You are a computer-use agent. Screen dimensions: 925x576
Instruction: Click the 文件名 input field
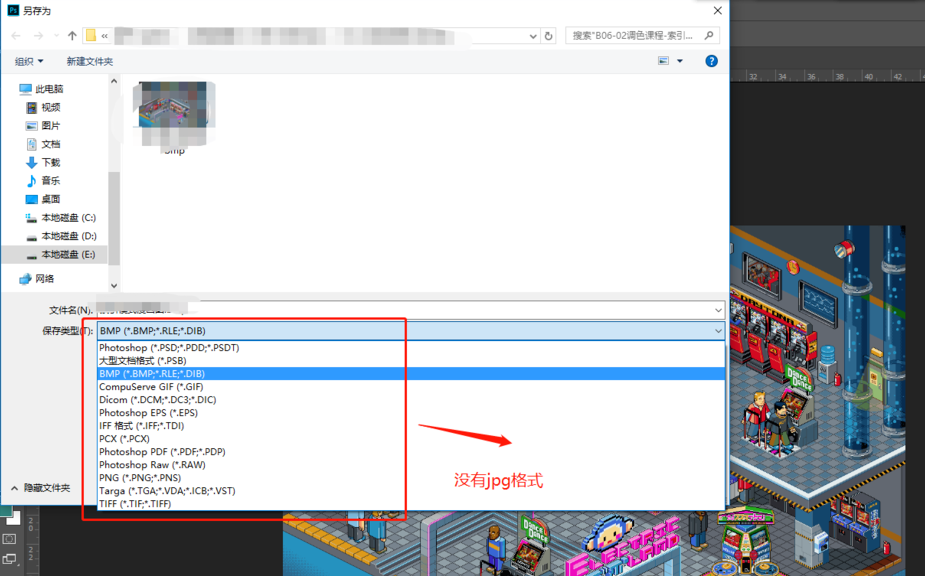(x=405, y=310)
